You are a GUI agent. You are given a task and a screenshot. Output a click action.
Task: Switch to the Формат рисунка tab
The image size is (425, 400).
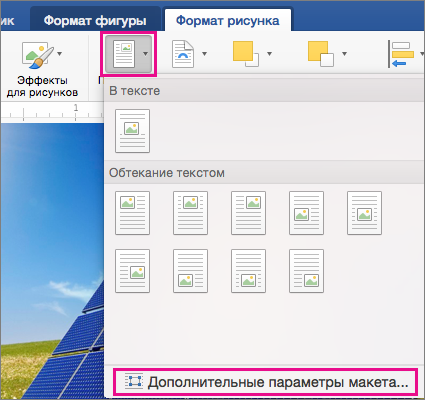(227, 21)
